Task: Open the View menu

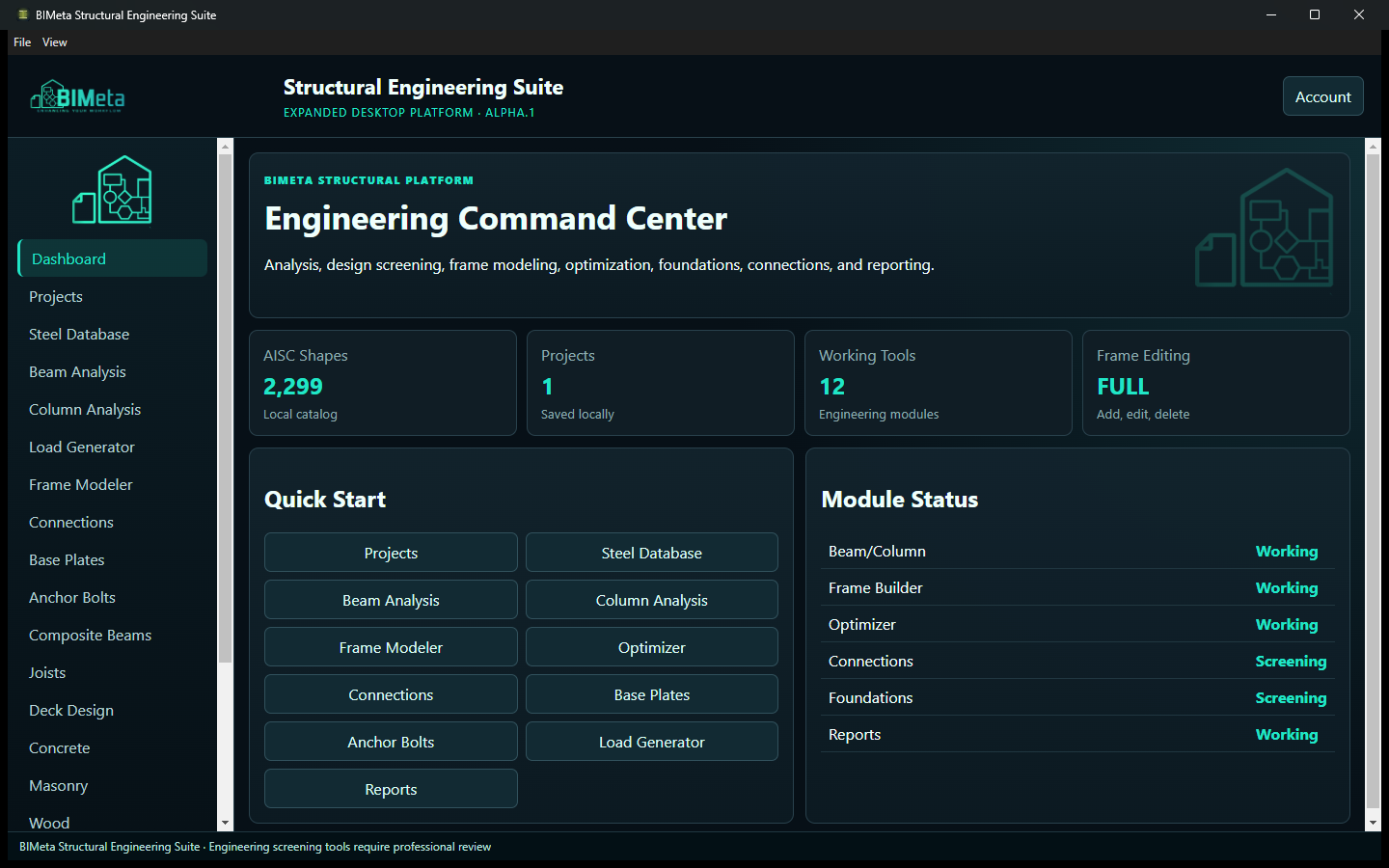Action: [55, 42]
